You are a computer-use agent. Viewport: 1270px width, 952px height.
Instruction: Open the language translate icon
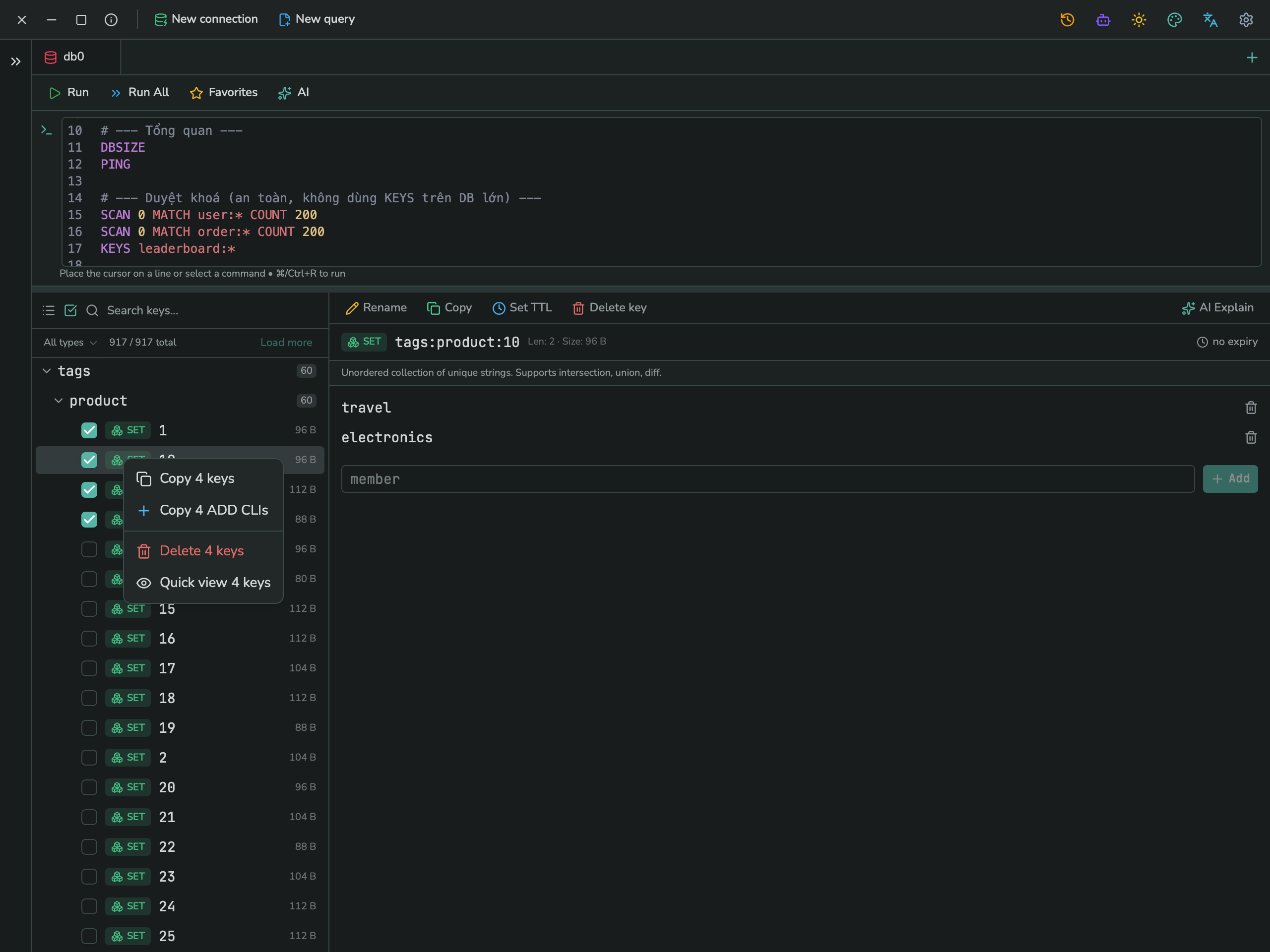[x=1210, y=19]
